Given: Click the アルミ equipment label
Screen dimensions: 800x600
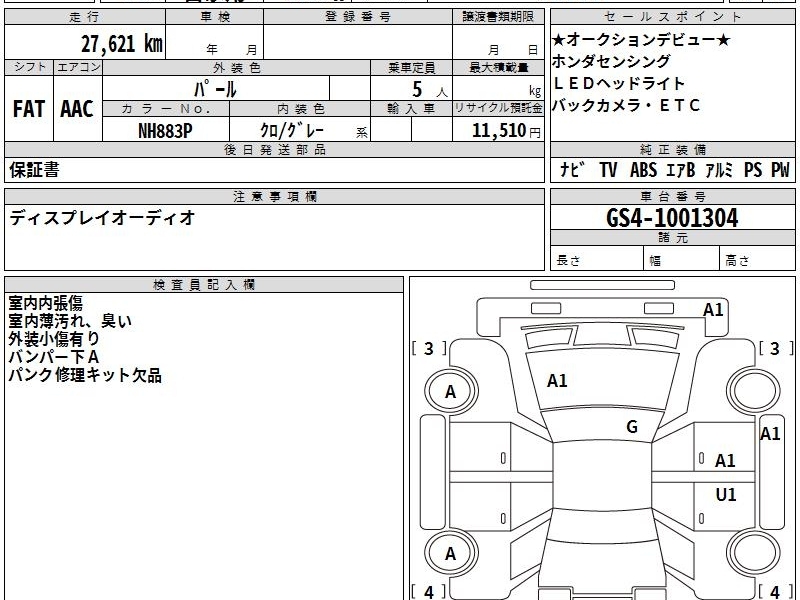Looking at the screenshot, I should click(719, 169).
